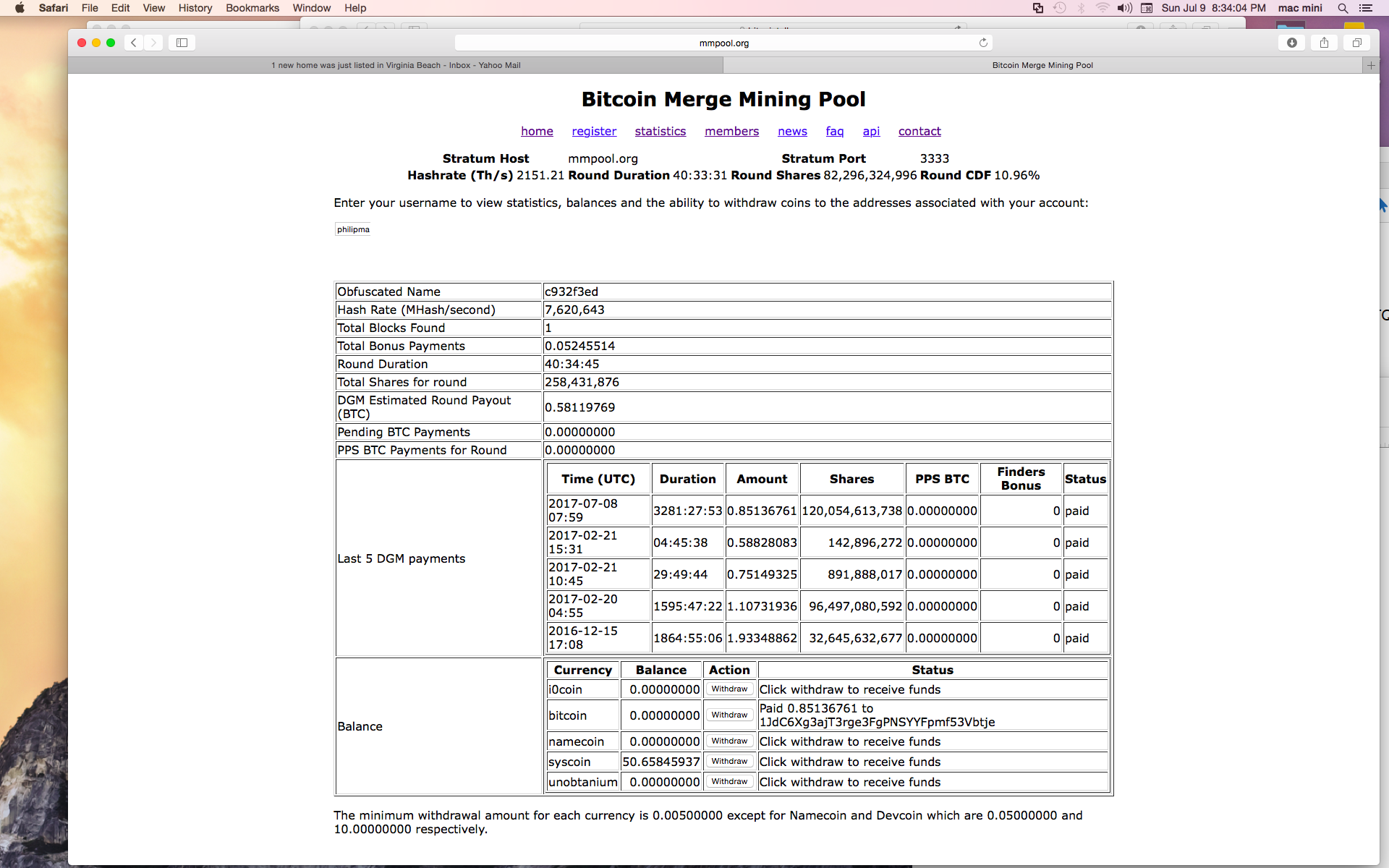Add a new tab with the plus button
Image resolution: width=1389 pixels, height=868 pixels.
(1371, 65)
